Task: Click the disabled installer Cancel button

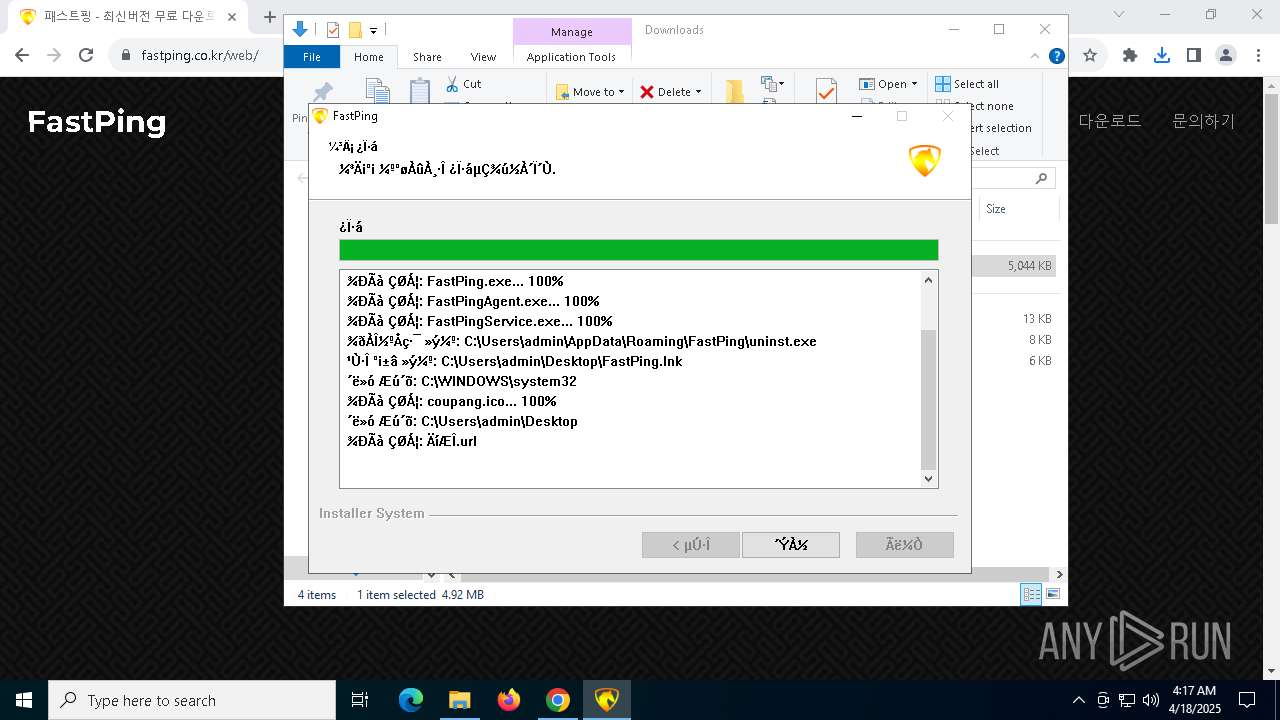Action: [904, 545]
